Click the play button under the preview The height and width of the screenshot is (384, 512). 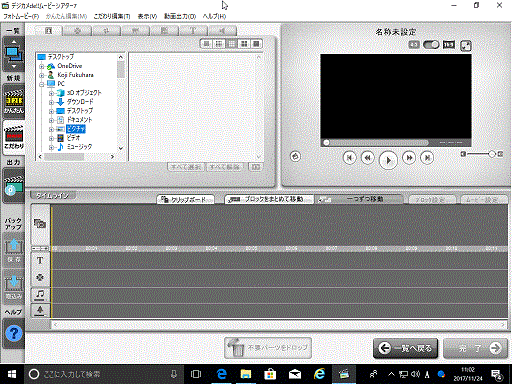pyautogui.click(x=388, y=160)
